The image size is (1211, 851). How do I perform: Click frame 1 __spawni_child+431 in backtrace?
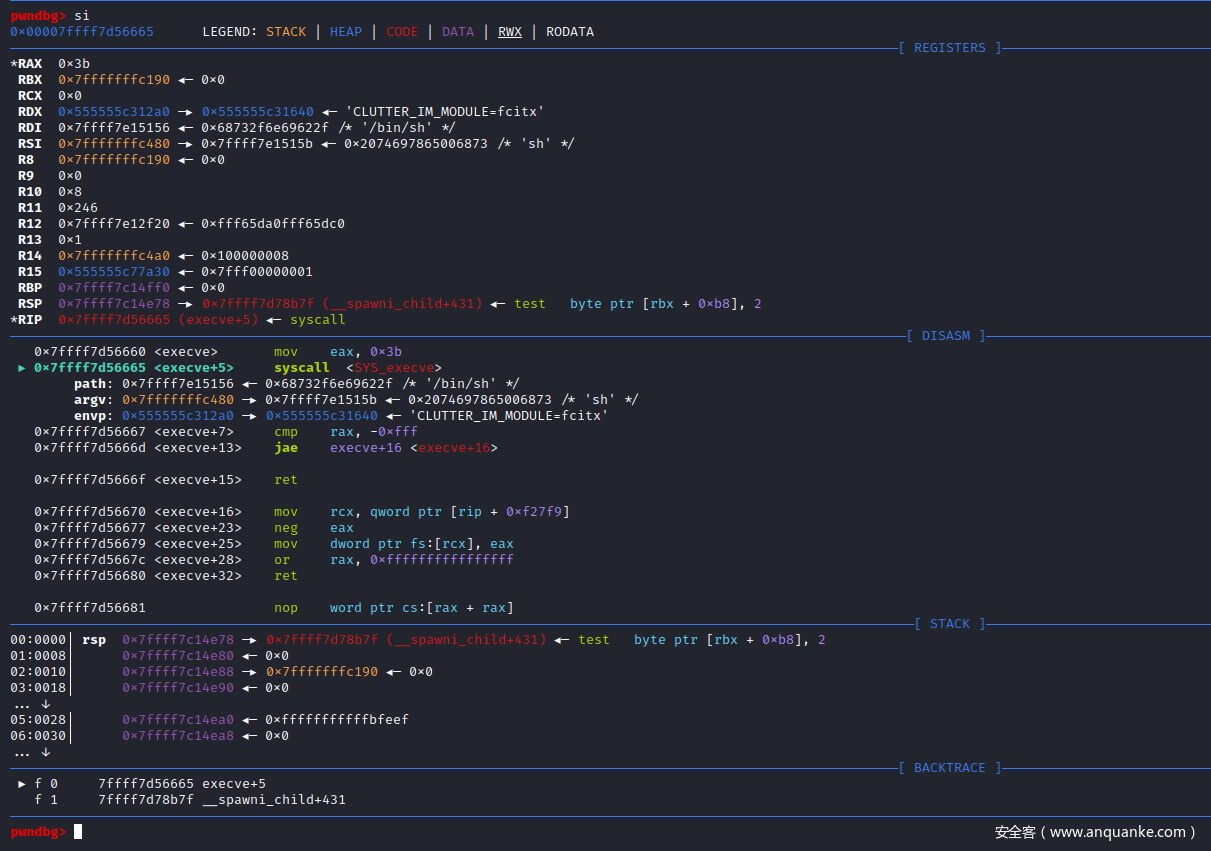click(273, 800)
